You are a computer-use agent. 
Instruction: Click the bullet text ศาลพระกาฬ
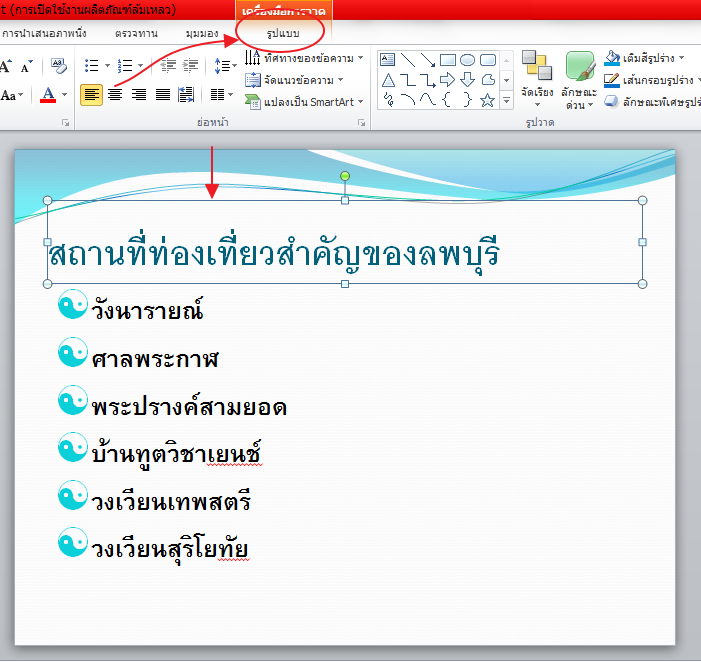pos(155,358)
